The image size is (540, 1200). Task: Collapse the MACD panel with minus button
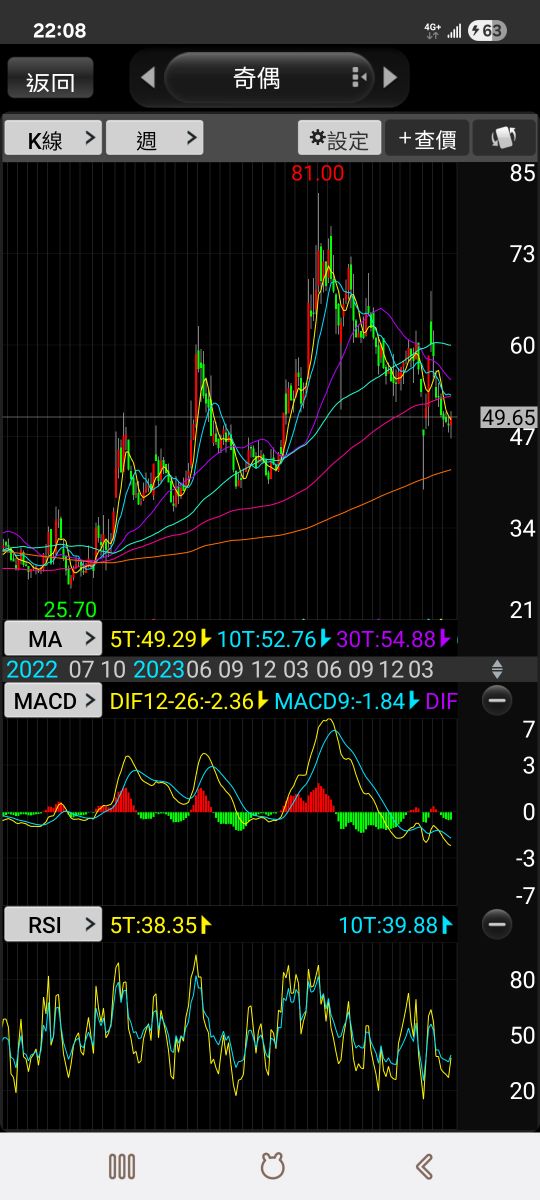497,701
